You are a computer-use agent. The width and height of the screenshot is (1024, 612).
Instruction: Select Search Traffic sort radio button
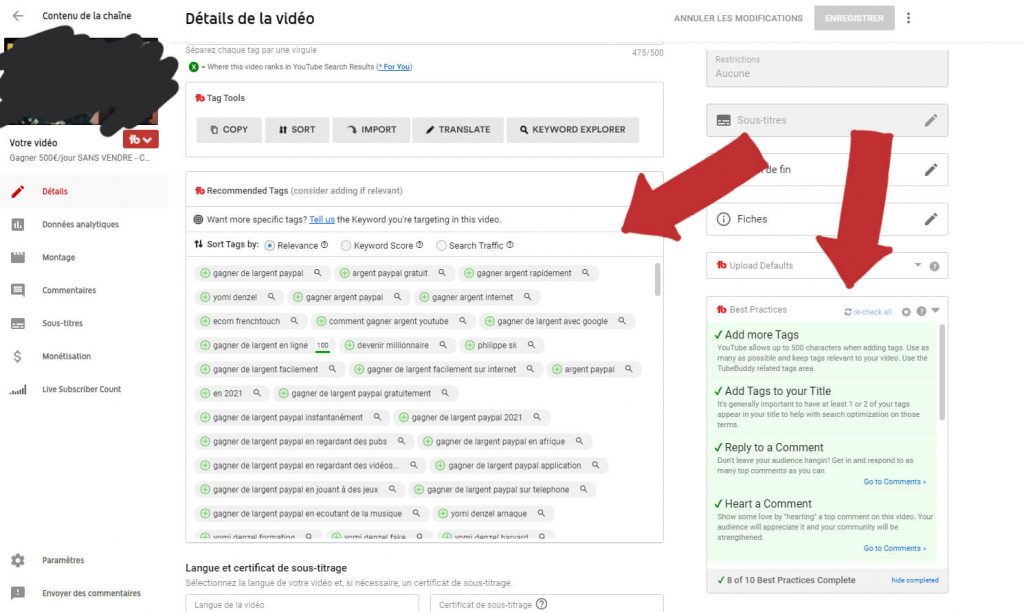[441, 246]
